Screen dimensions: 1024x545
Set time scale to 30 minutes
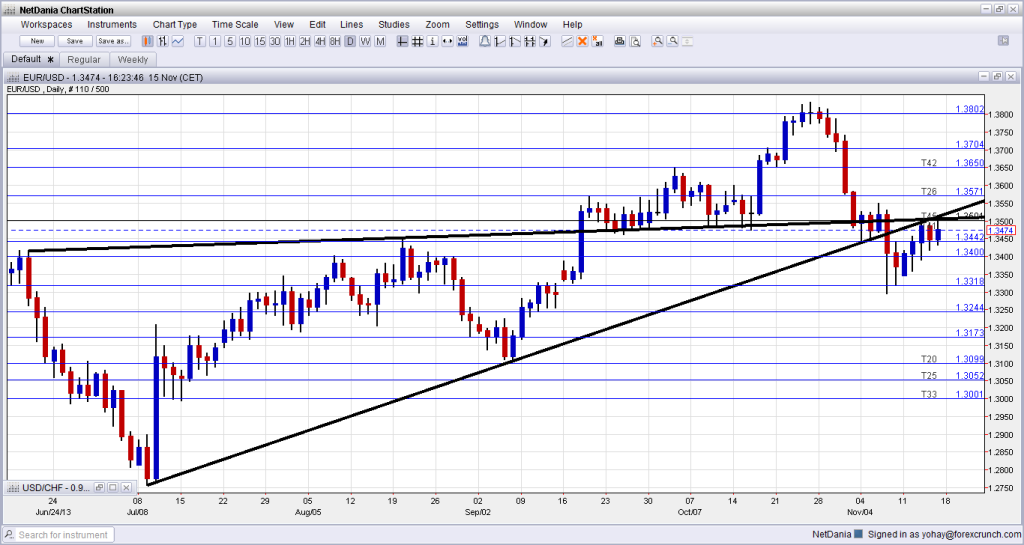(275, 41)
